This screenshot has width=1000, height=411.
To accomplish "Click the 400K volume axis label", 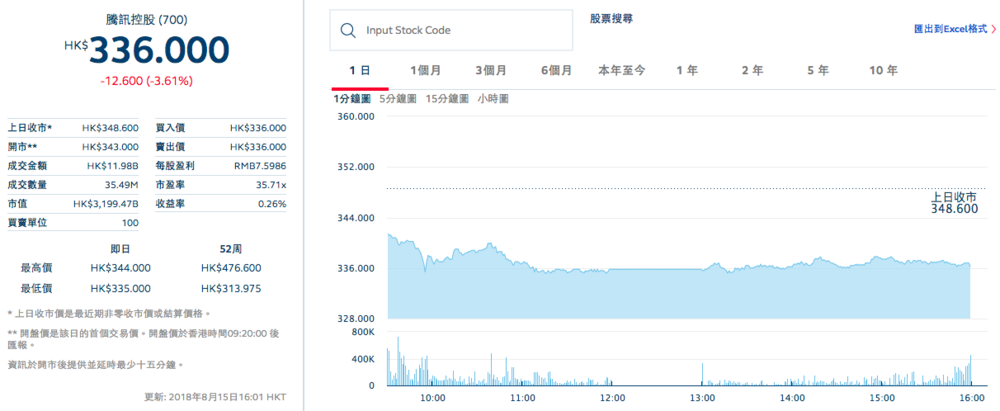I will pyautogui.click(x=364, y=359).
